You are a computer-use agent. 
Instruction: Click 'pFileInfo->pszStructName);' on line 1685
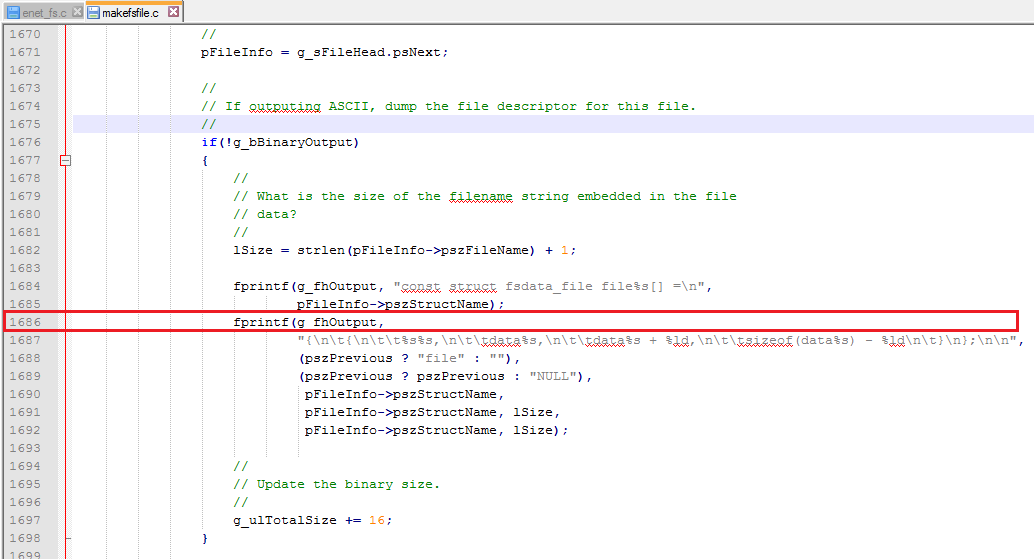click(x=400, y=305)
